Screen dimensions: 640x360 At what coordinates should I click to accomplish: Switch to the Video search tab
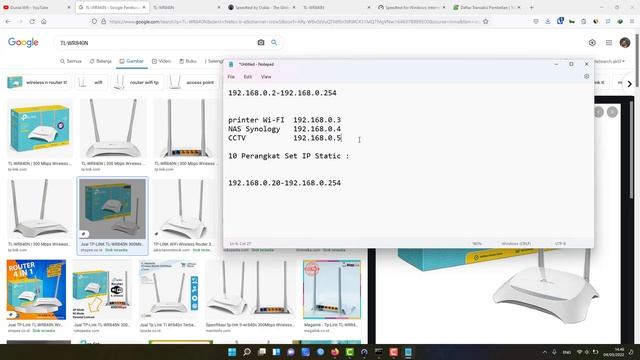point(161,61)
